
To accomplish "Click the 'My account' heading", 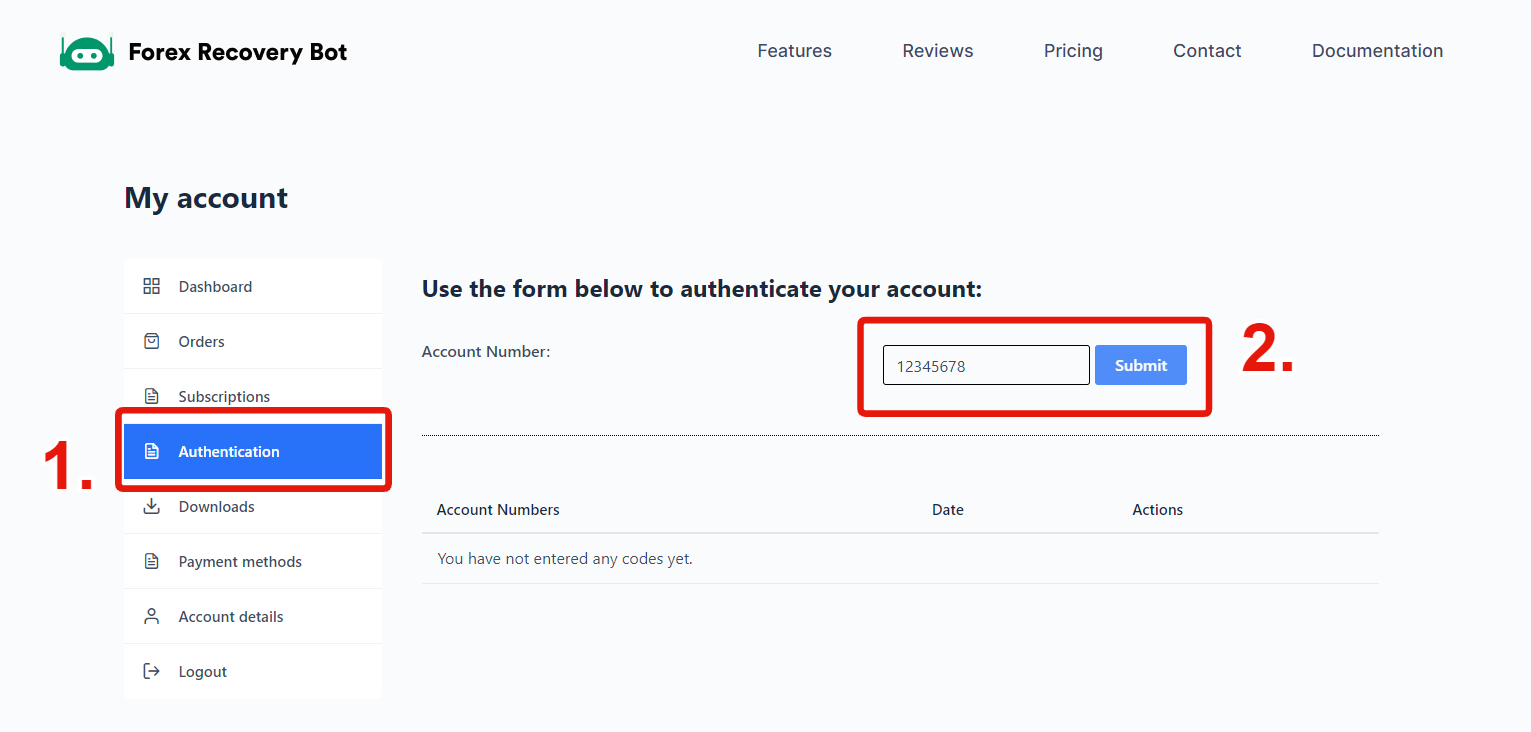I will click(206, 198).
